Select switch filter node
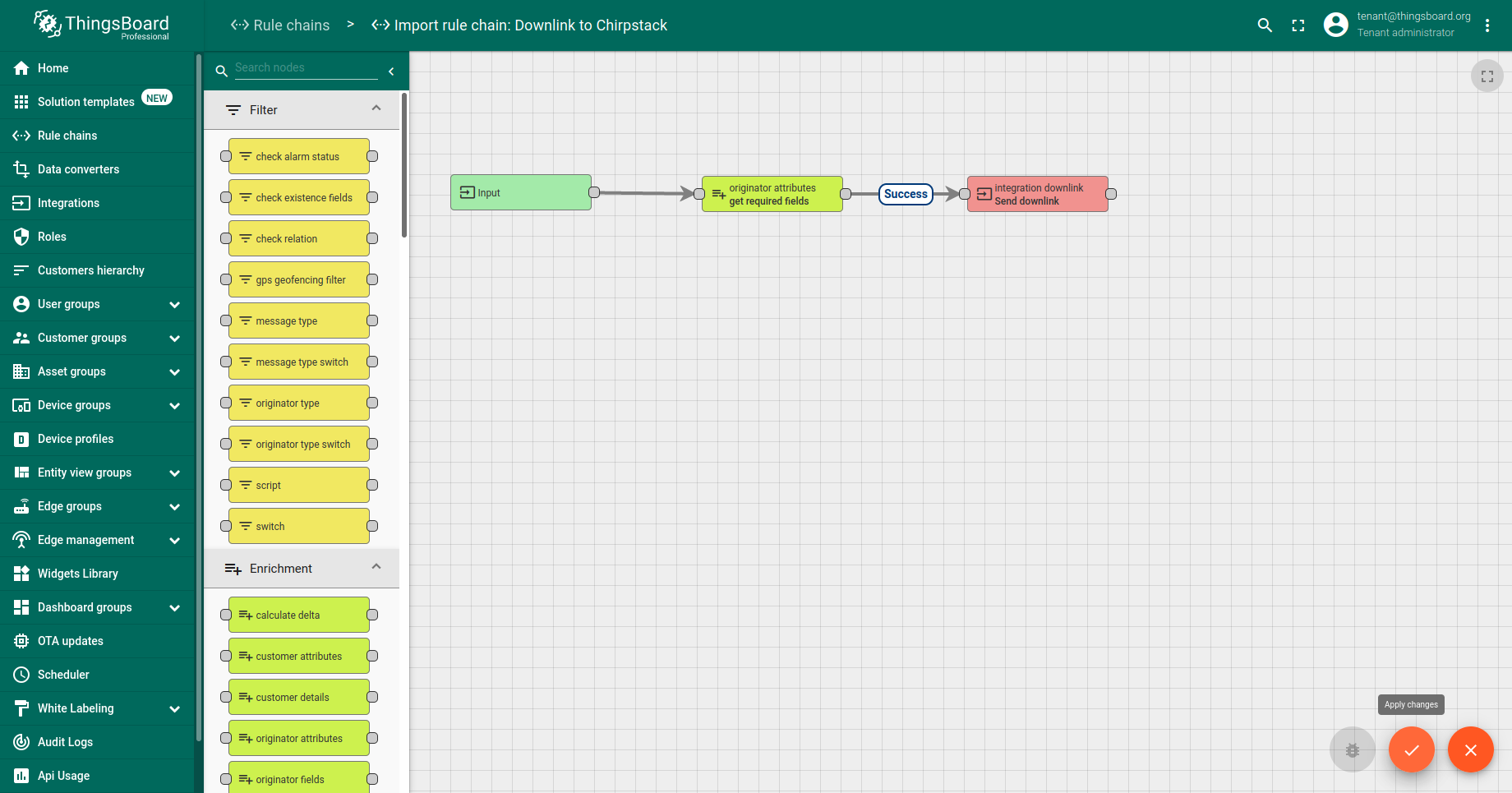The image size is (1512, 793). (x=299, y=526)
